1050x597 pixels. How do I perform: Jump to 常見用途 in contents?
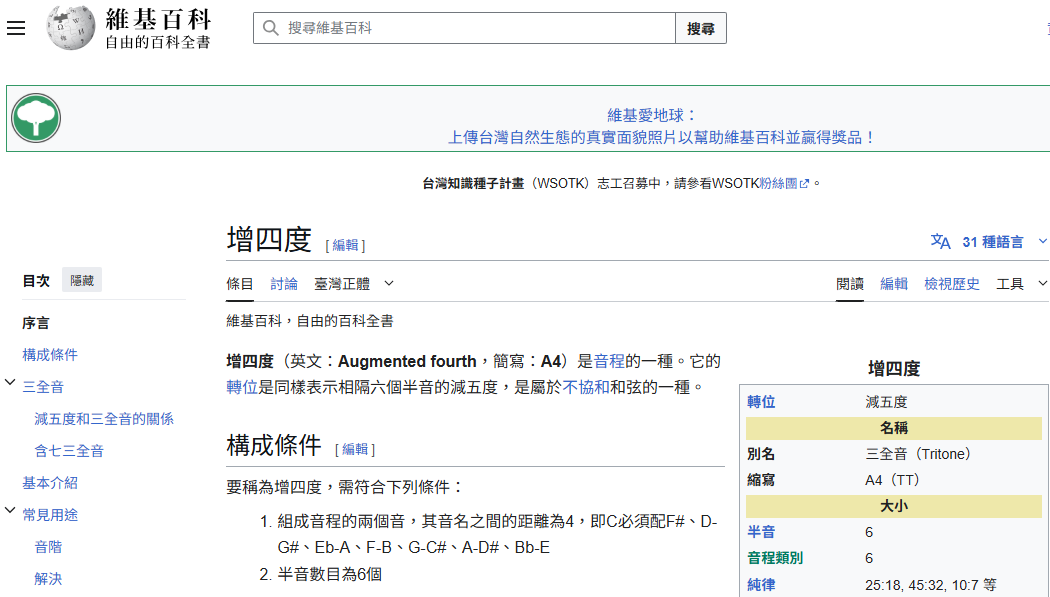pyautogui.click(x=50, y=515)
